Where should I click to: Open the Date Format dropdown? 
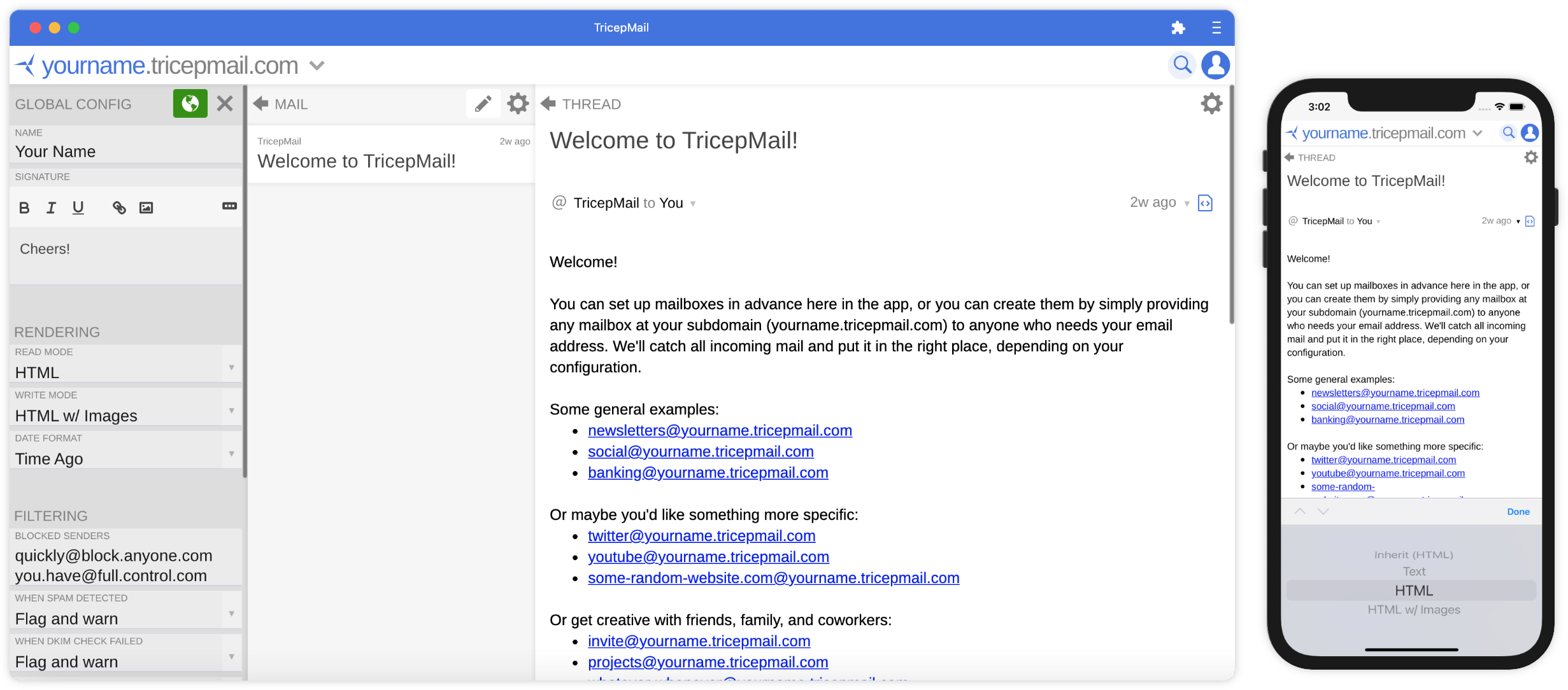click(125, 451)
